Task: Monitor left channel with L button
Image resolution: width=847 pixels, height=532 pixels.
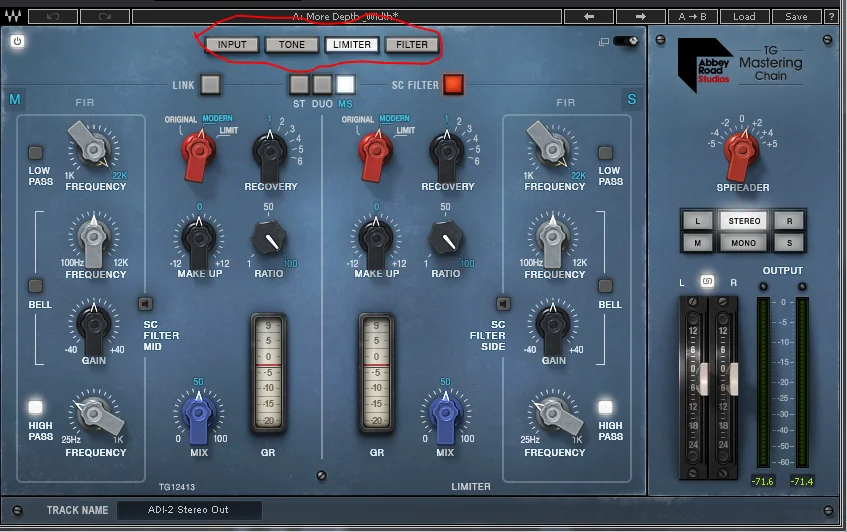Action: [x=697, y=220]
